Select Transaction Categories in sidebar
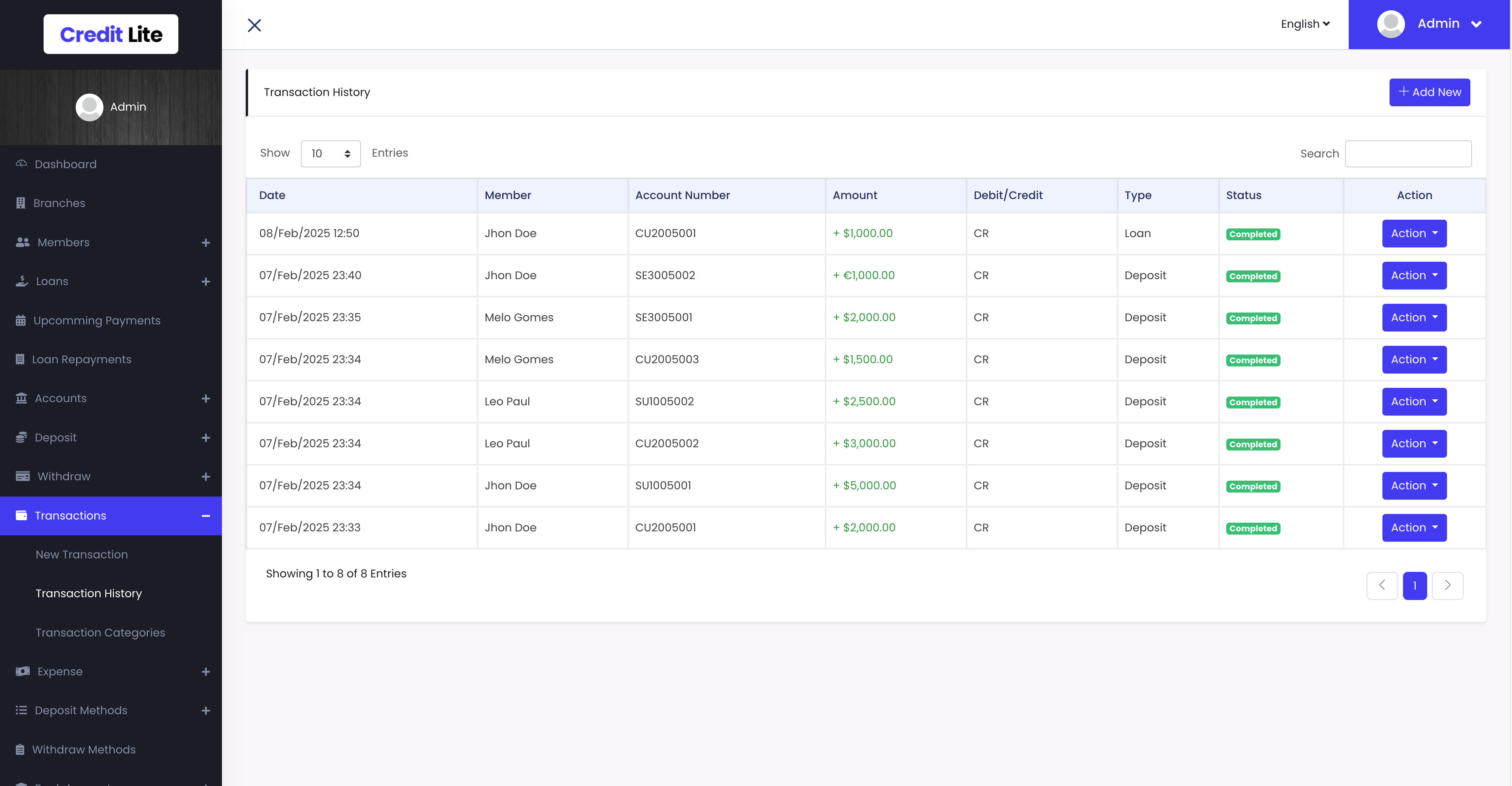The height and width of the screenshot is (786, 1512). (x=100, y=632)
